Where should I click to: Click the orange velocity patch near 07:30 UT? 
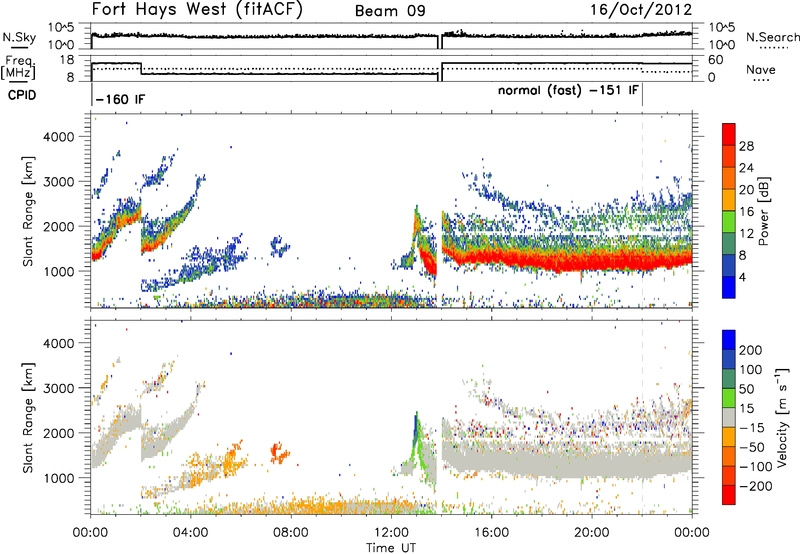(279, 452)
